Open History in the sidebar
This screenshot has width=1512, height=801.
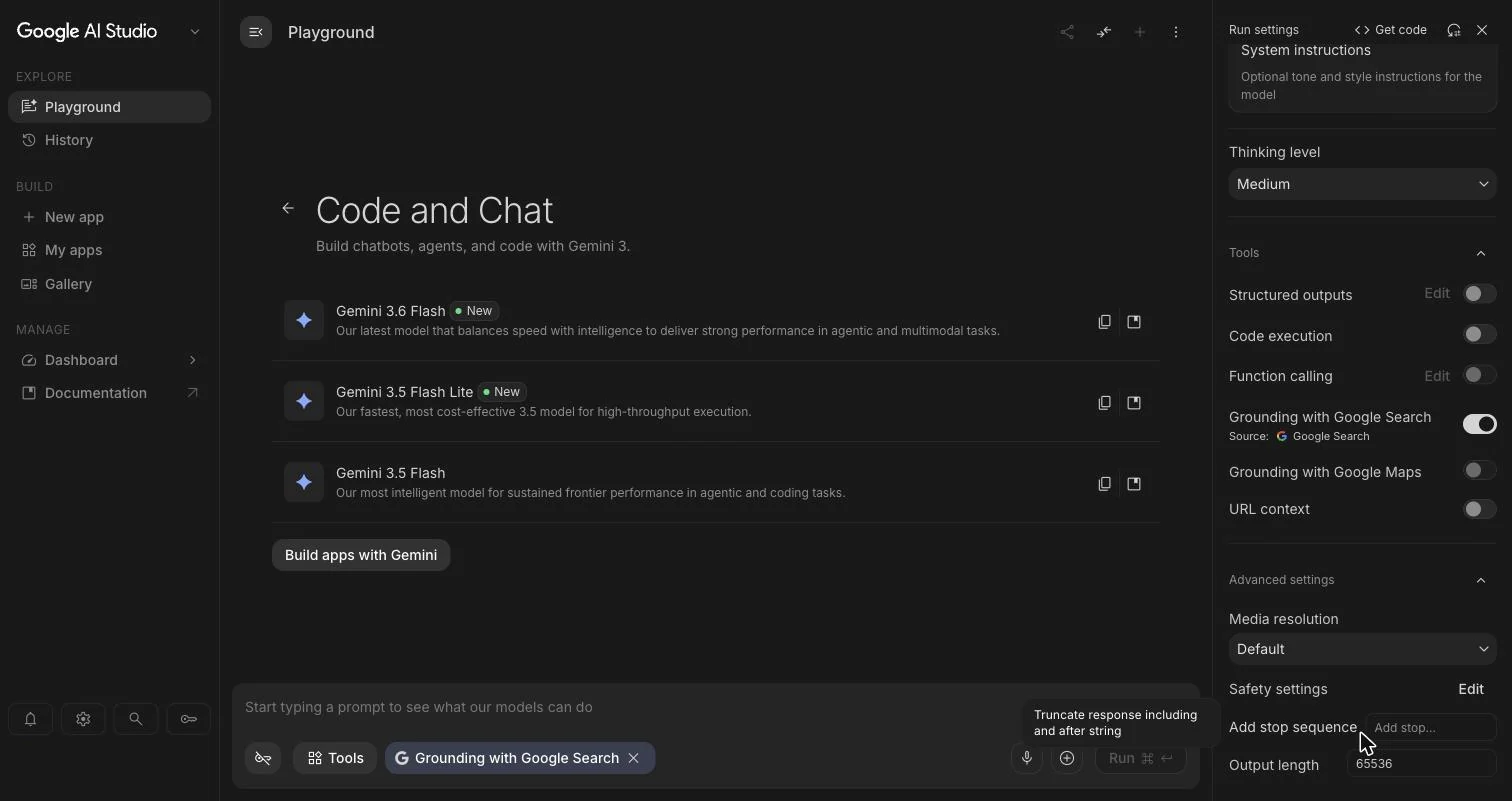109,140
